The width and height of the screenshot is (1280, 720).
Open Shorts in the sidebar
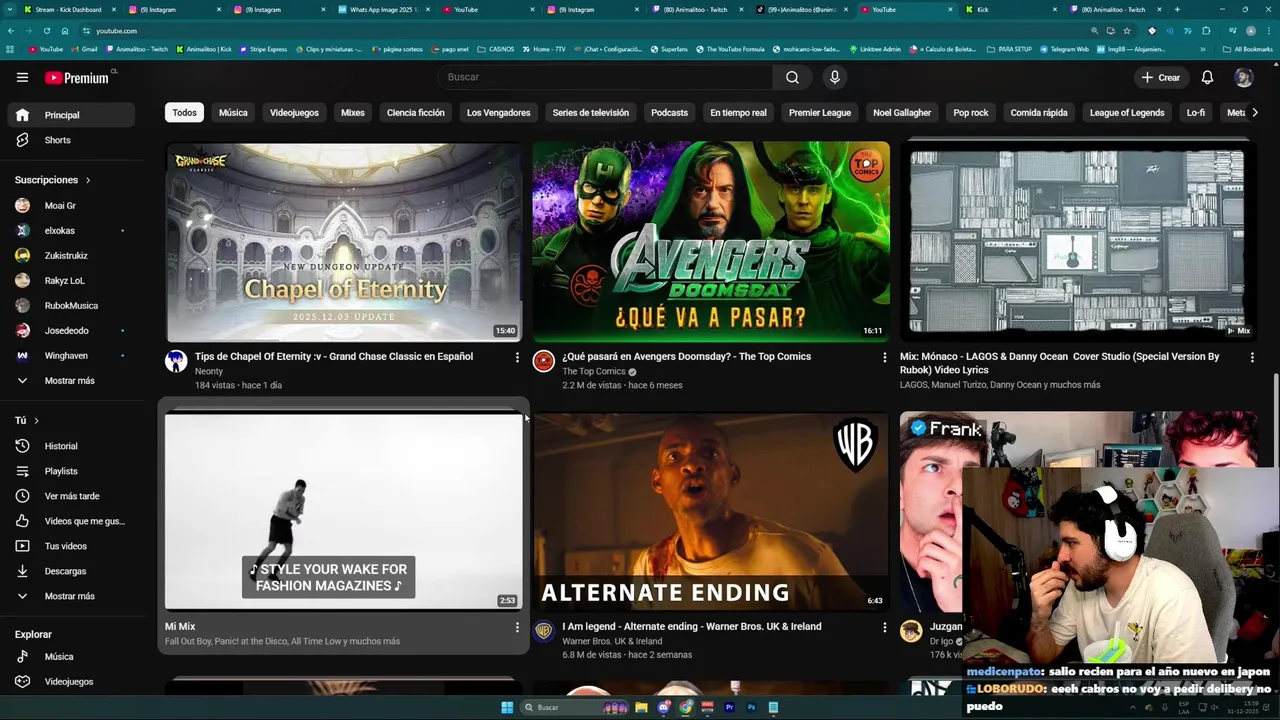coord(69,140)
